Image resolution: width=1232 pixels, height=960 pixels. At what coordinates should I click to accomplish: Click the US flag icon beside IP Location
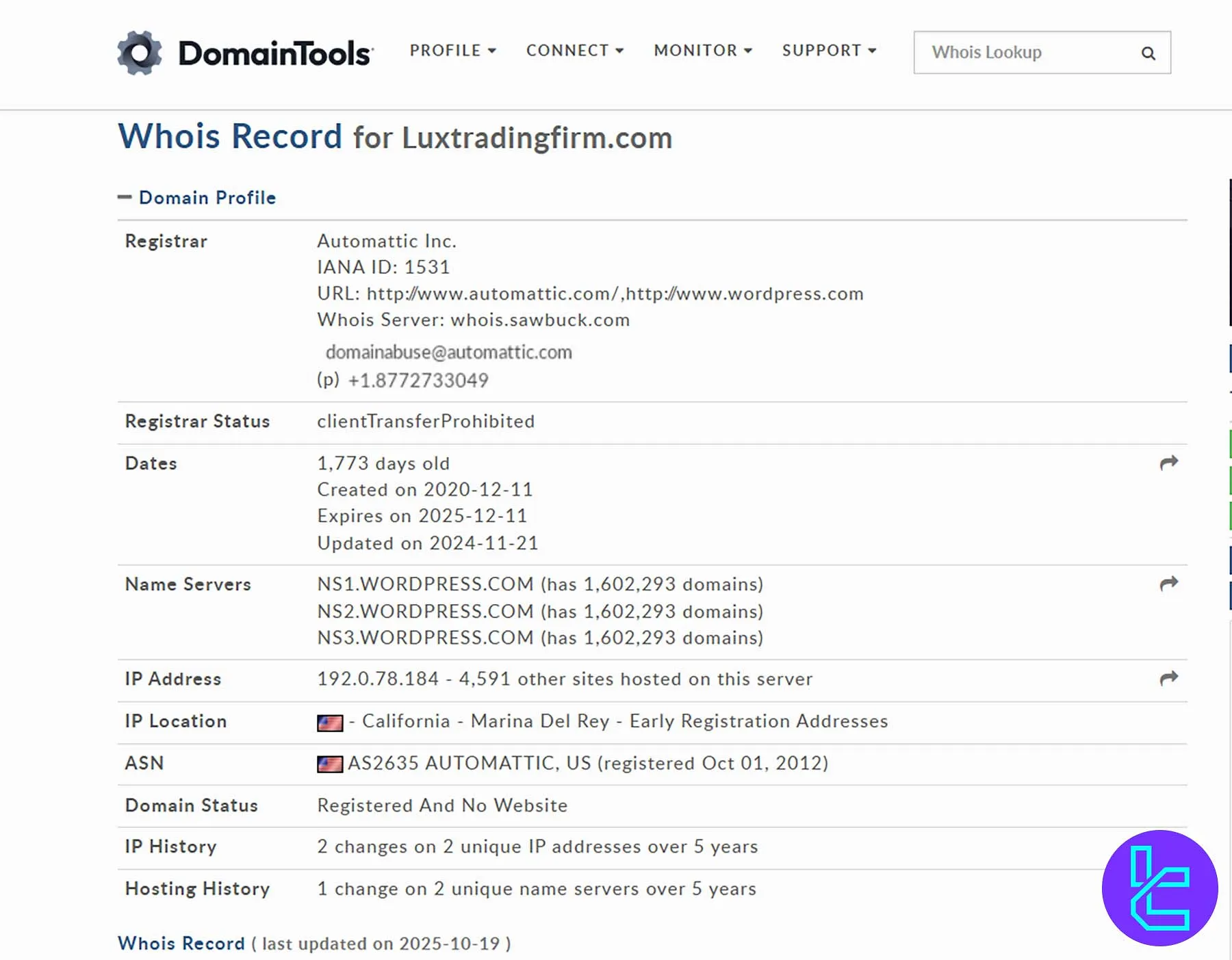click(x=330, y=723)
